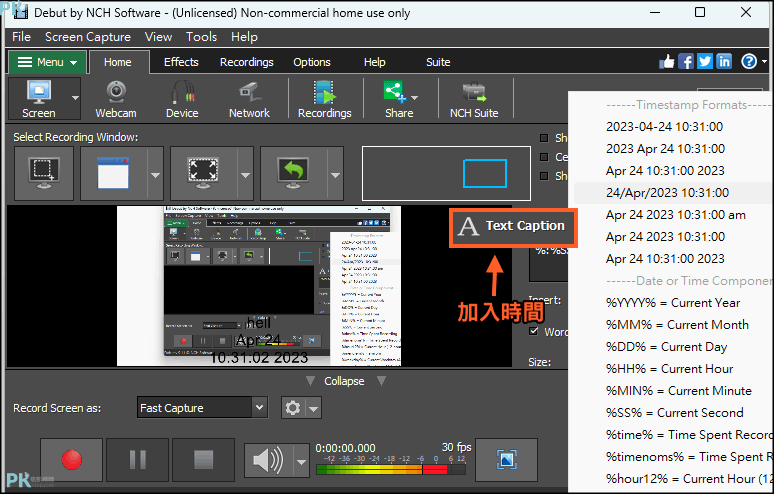The height and width of the screenshot is (494, 774).
Task: Select the Network camera source
Action: (x=249, y=99)
